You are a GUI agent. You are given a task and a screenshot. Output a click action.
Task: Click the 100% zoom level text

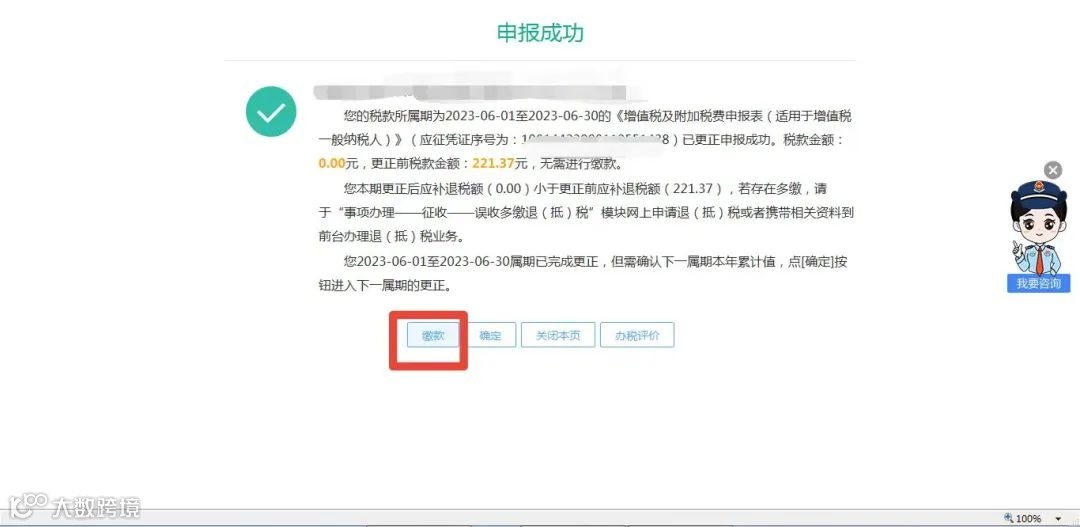[x=1028, y=519]
